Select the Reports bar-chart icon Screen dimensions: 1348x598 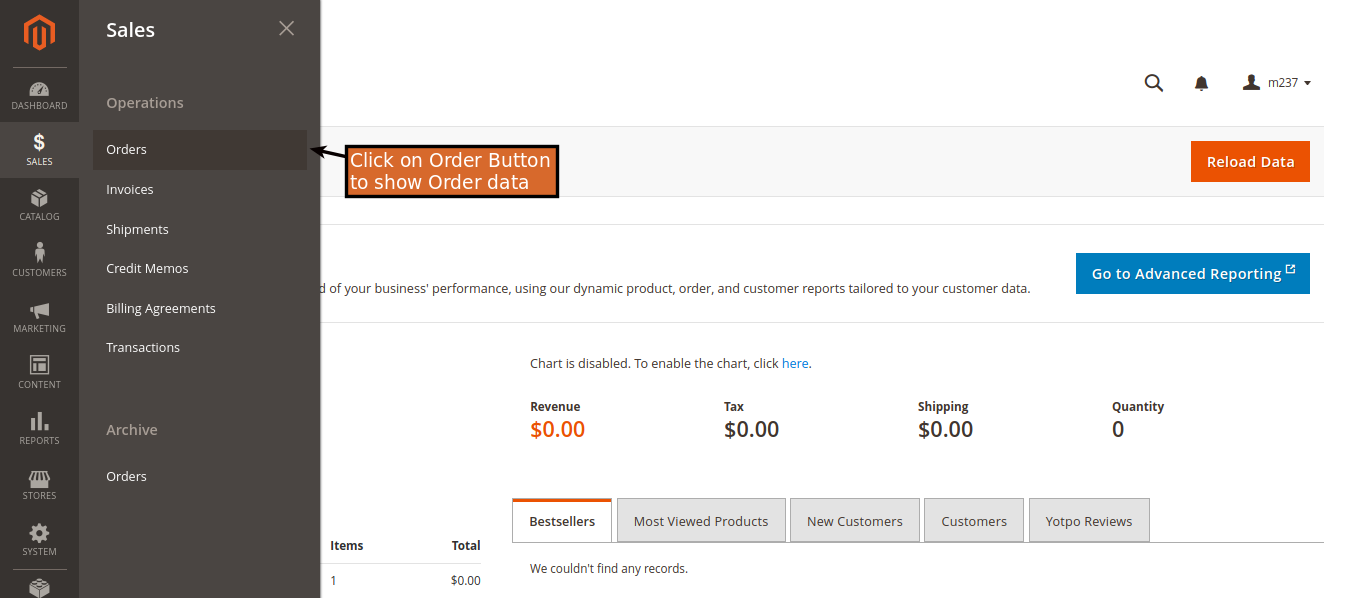(x=39, y=427)
